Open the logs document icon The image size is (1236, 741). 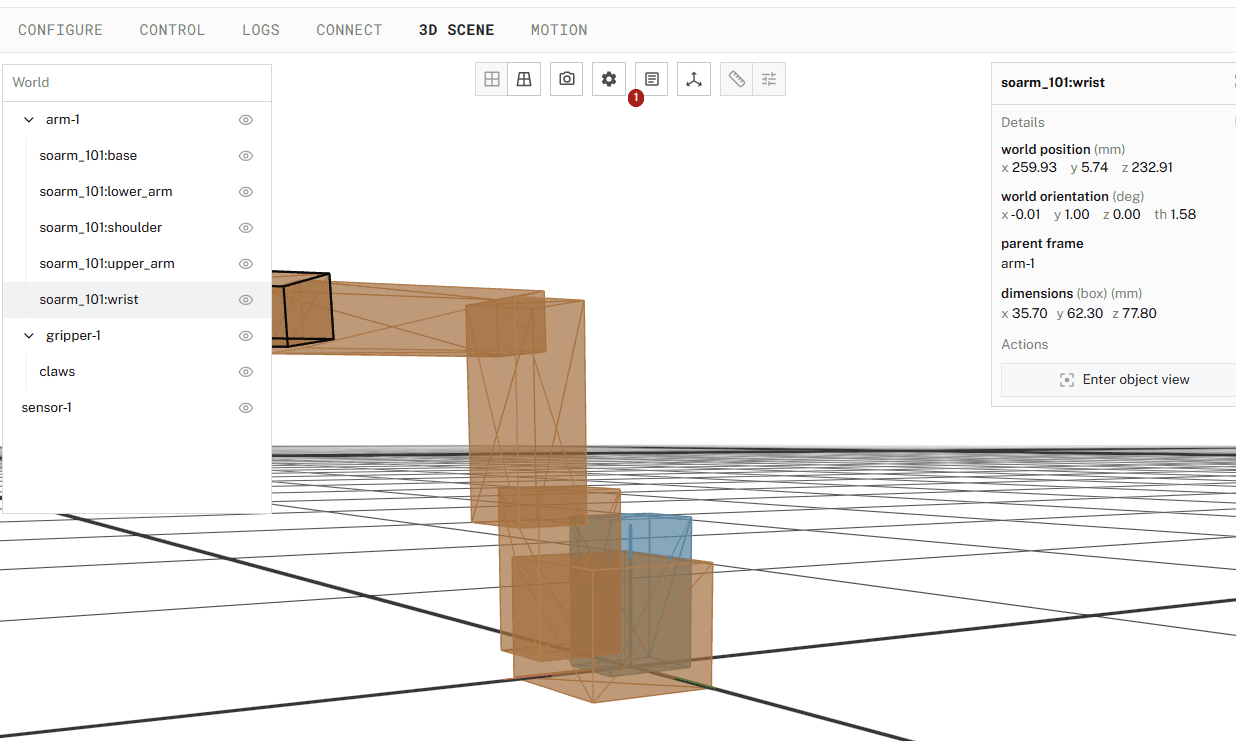click(x=652, y=79)
